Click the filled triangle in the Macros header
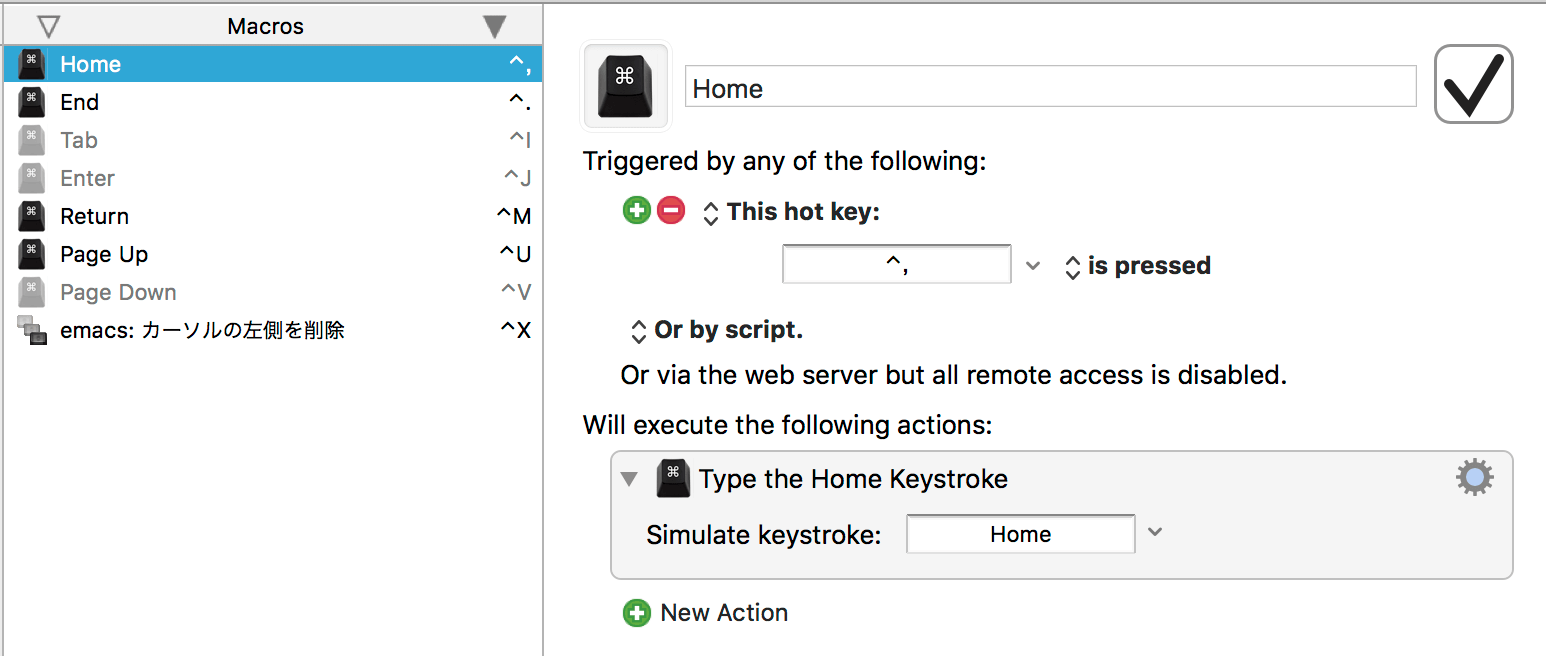The height and width of the screenshot is (656, 1546). (x=495, y=27)
